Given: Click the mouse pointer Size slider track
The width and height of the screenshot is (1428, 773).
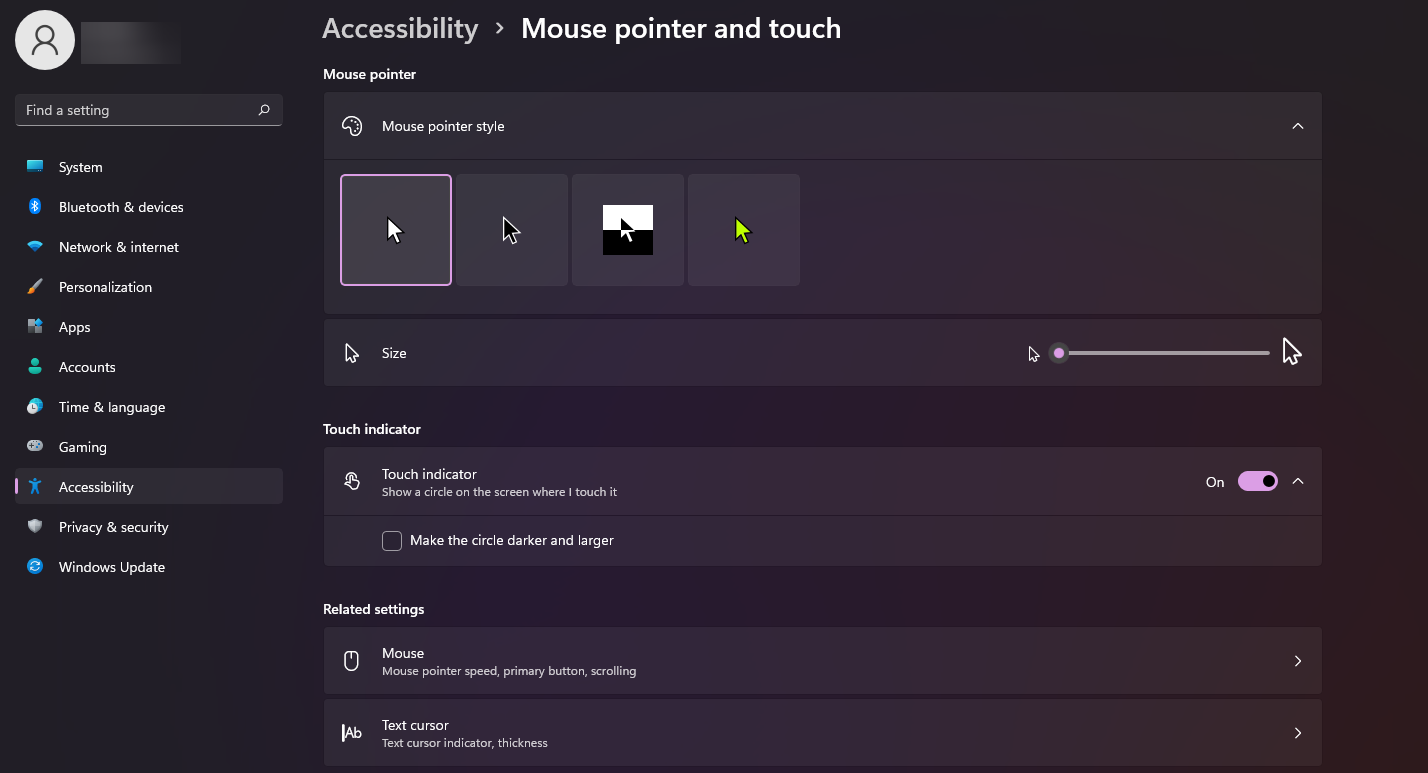Looking at the screenshot, I should [1160, 353].
